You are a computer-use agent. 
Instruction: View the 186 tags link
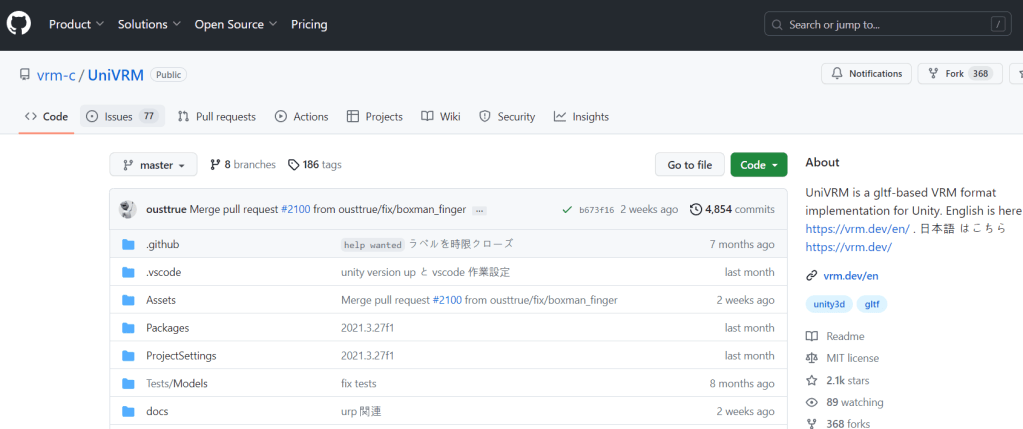click(314, 165)
